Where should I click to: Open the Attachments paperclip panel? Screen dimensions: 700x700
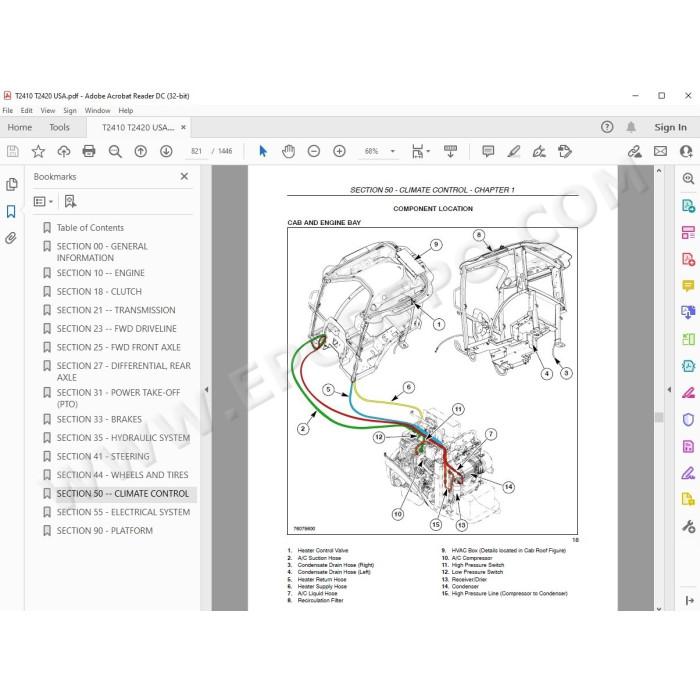(11, 238)
